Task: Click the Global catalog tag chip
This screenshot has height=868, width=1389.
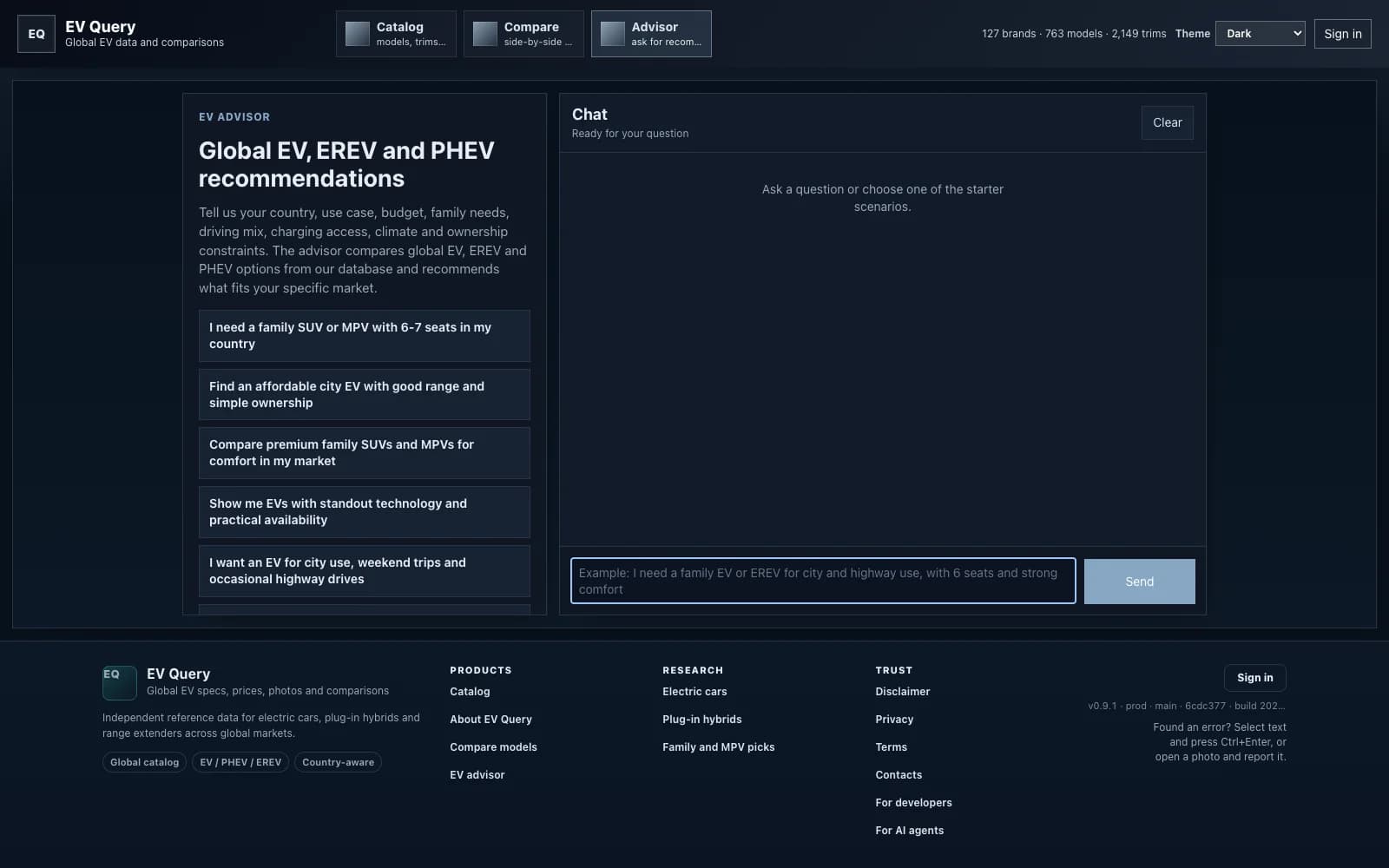Action: pyautogui.click(x=144, y=762)
